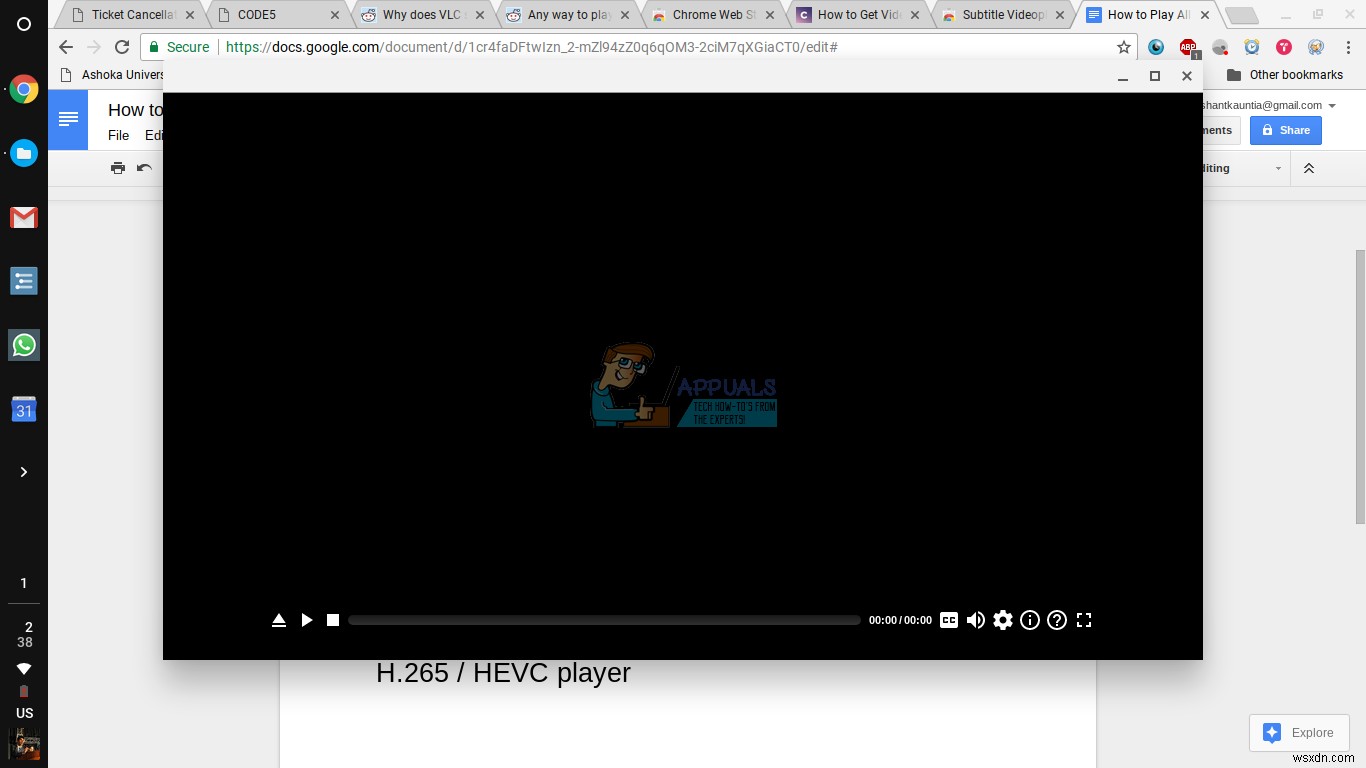Bookmark the page with the star
This screenshot has width=1366, height=768.
(x=1123, y=47)
